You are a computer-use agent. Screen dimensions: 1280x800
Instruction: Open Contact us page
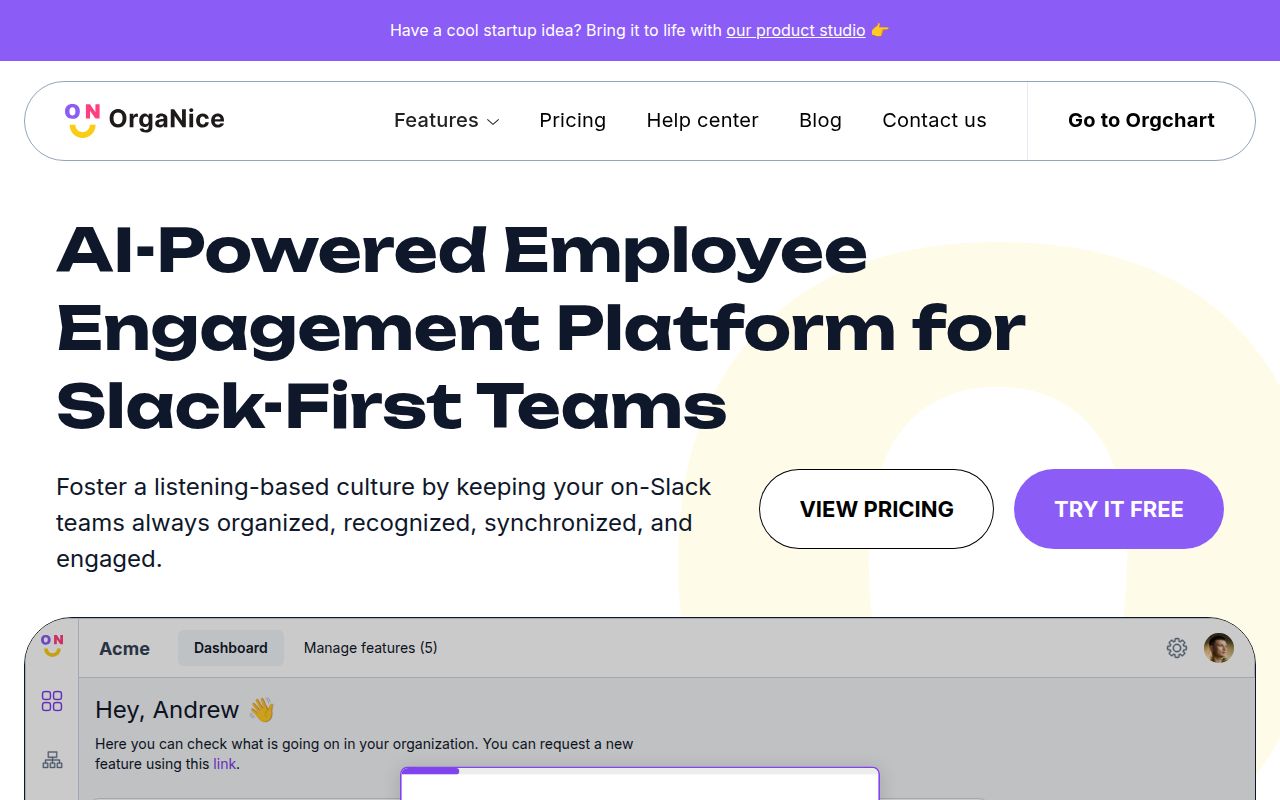[x=934, y=120]
